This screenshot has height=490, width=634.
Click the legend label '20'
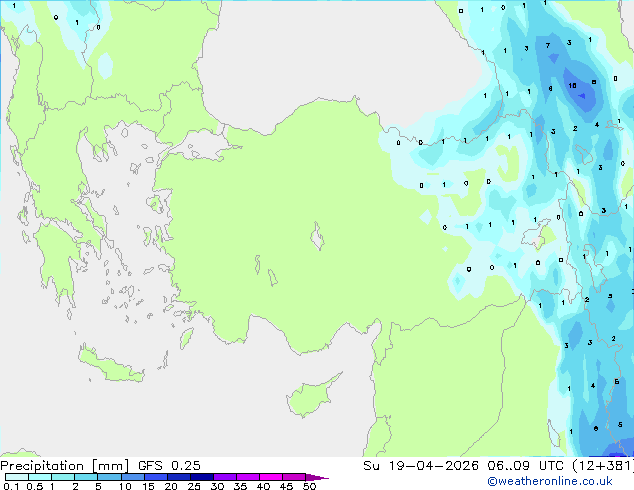171,486
